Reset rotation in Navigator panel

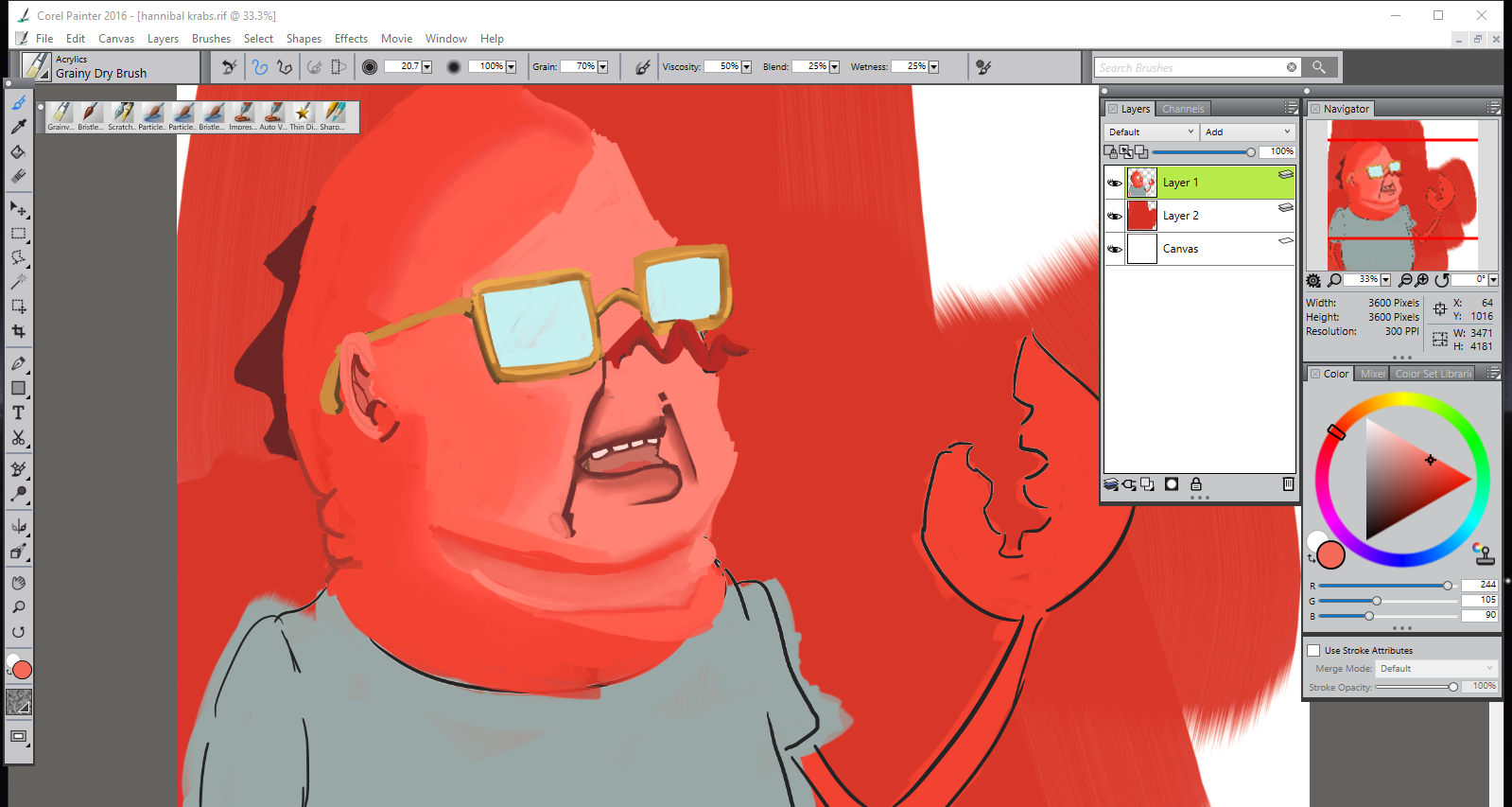1442,280
